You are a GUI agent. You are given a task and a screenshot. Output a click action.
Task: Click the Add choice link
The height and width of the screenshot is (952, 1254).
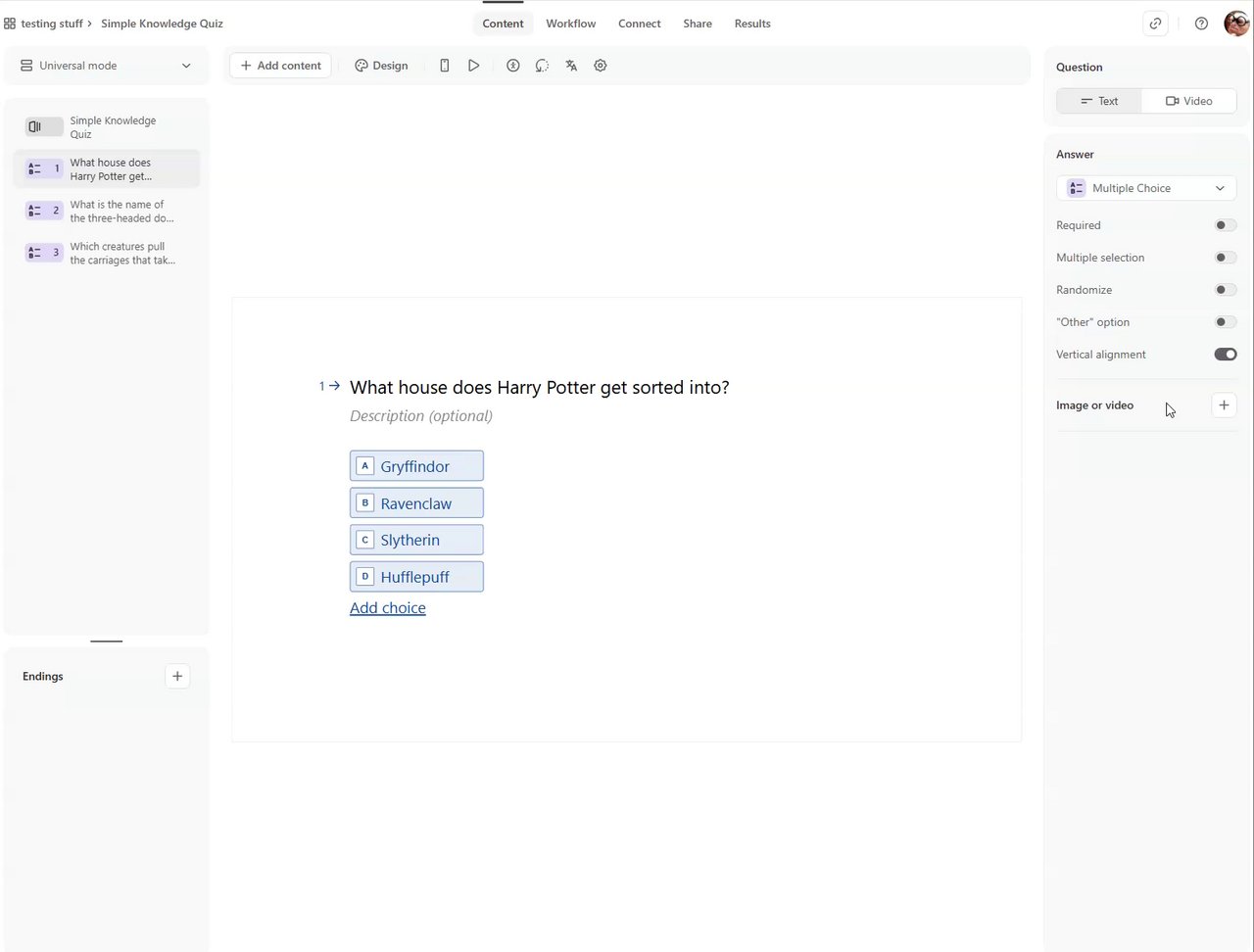(x=388, y=608)
